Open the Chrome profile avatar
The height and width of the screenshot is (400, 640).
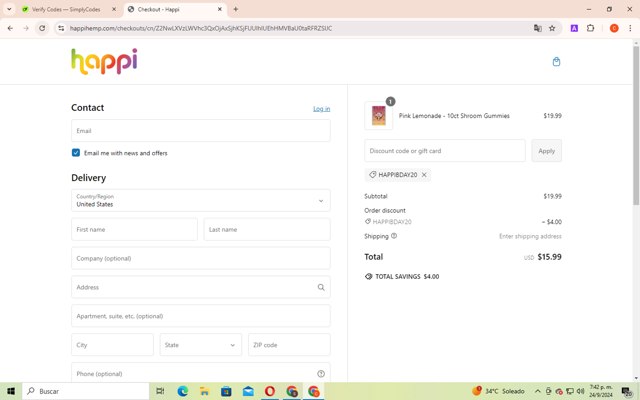click(x=614, y=28)
